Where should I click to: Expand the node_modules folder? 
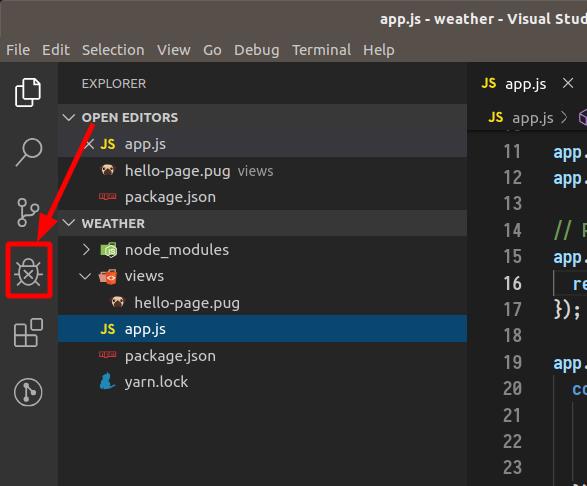(x=86, y=250)
